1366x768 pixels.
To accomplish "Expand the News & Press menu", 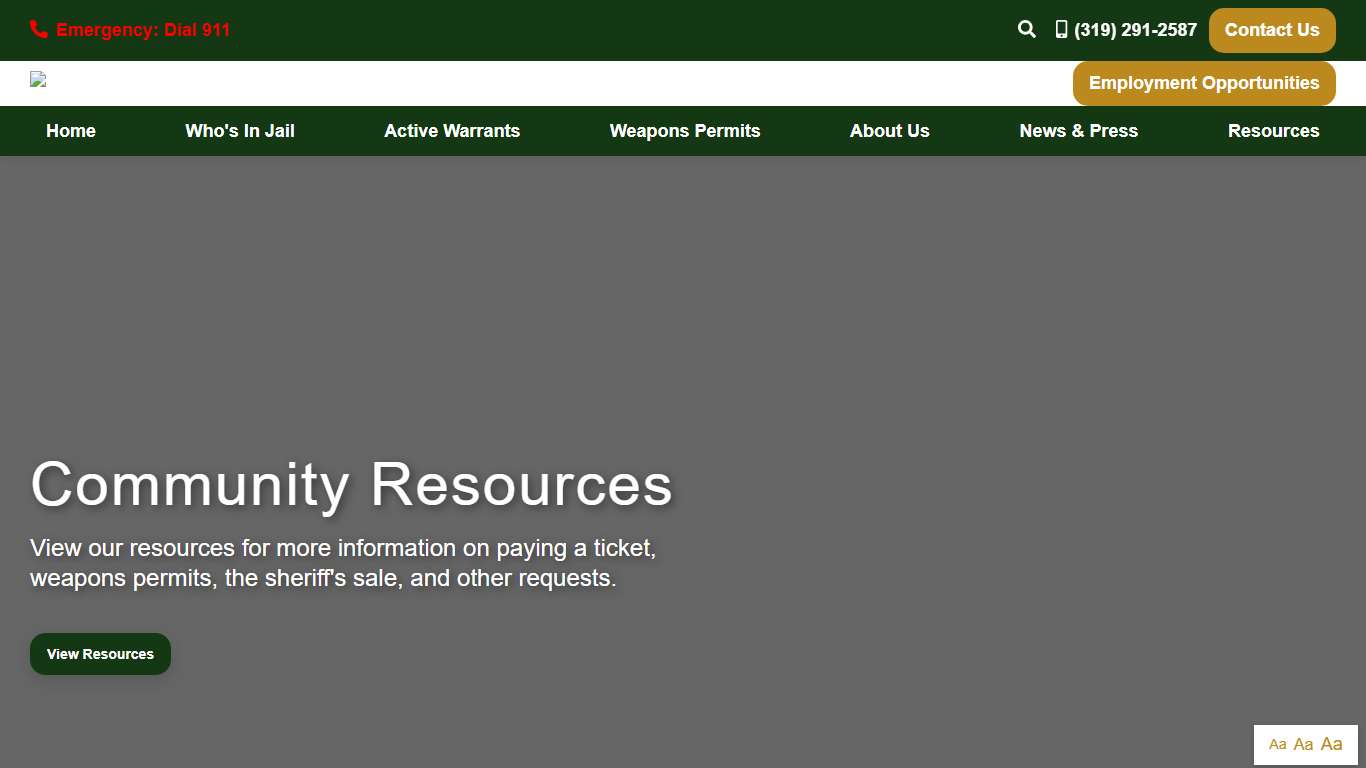I will (1078, 131).
